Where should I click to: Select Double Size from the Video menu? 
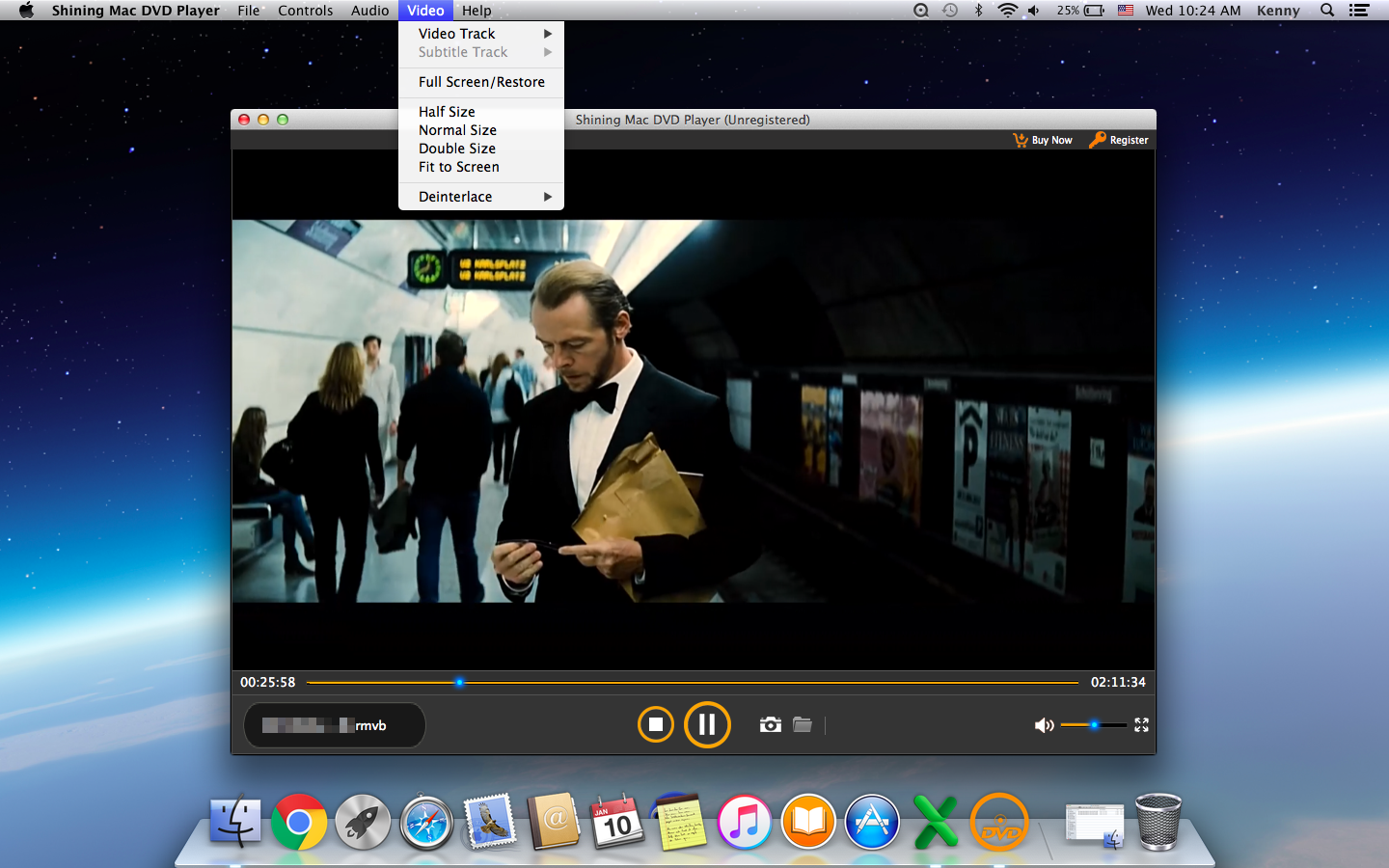tap(481, 149)
